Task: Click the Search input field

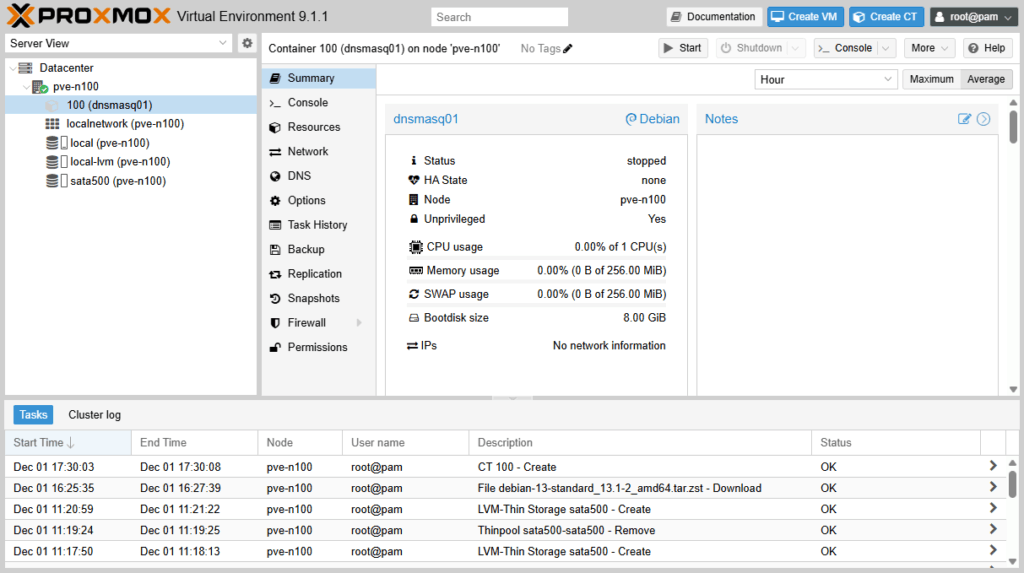Action: tap(499, 17)
